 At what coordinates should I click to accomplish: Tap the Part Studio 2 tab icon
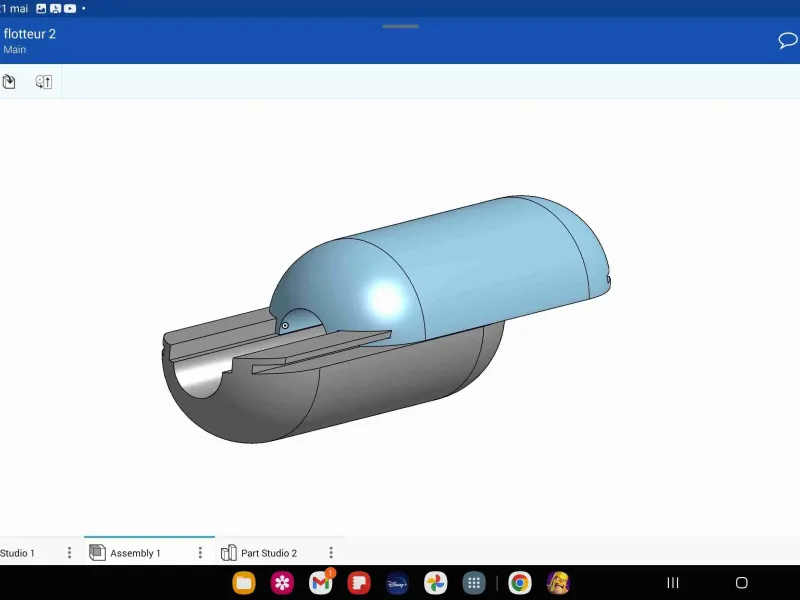(x=229, y=553)
